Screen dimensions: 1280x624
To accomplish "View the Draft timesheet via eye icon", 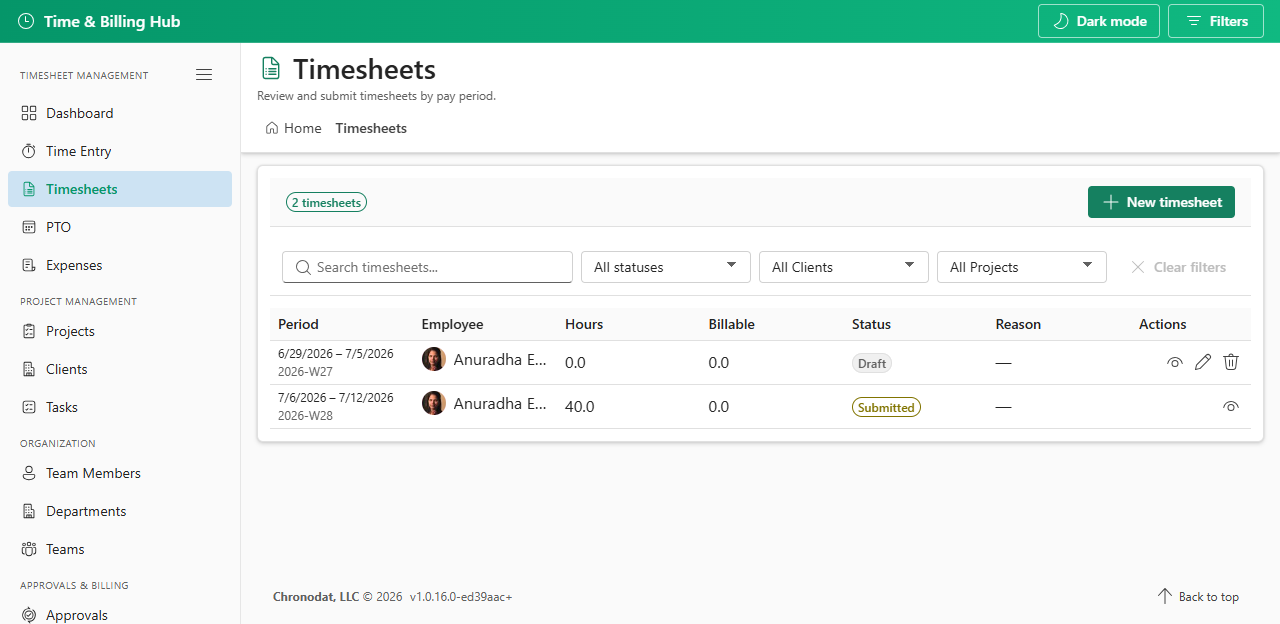I will coord(1175,362).
